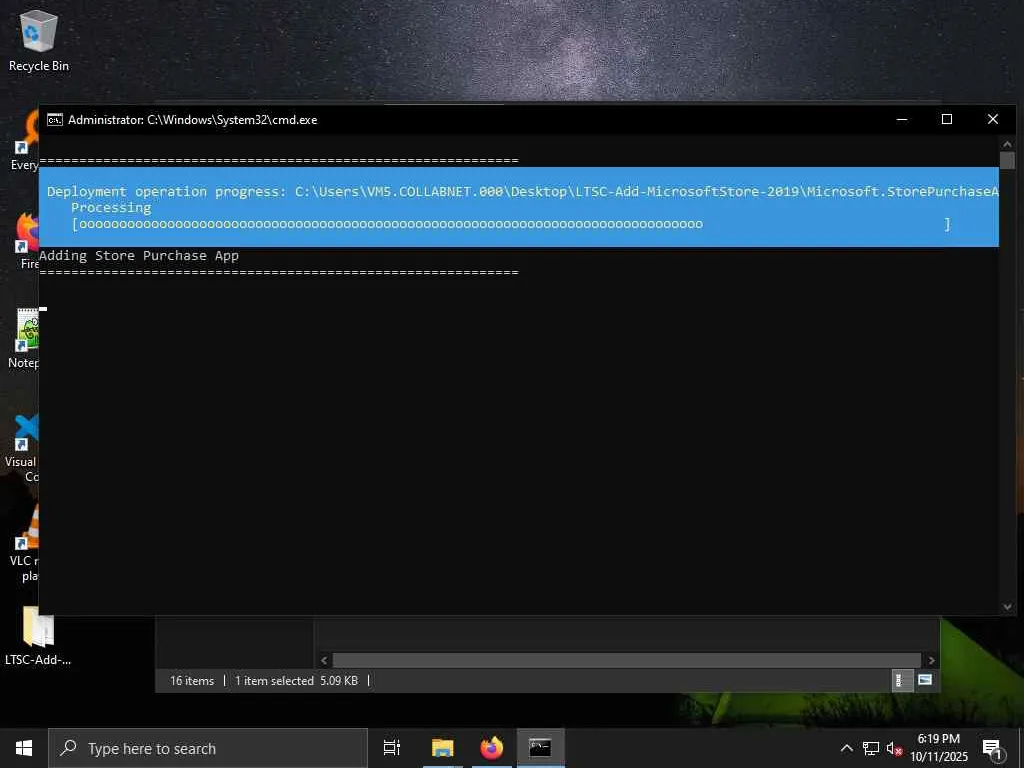Click '16 items' in Explorer status bar

point(192,680)
